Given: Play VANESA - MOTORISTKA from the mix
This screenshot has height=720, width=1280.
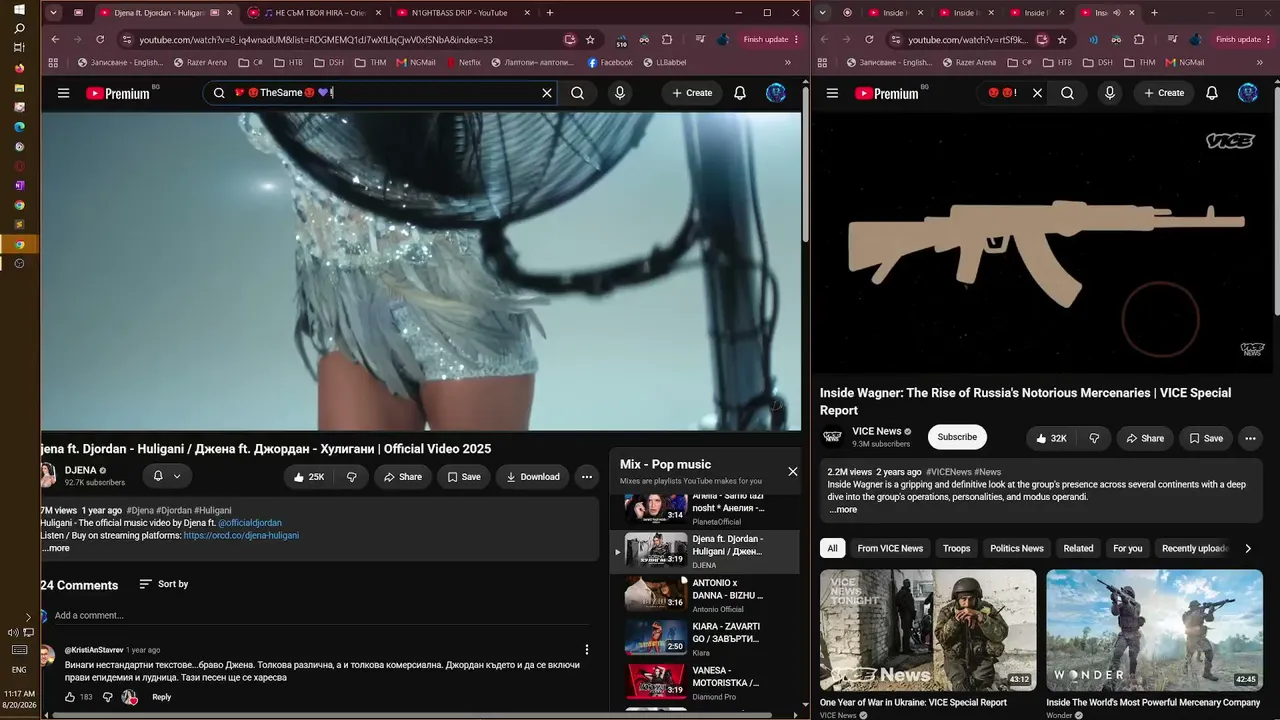Looking at the screenshot, I should (x=705, y=682).
